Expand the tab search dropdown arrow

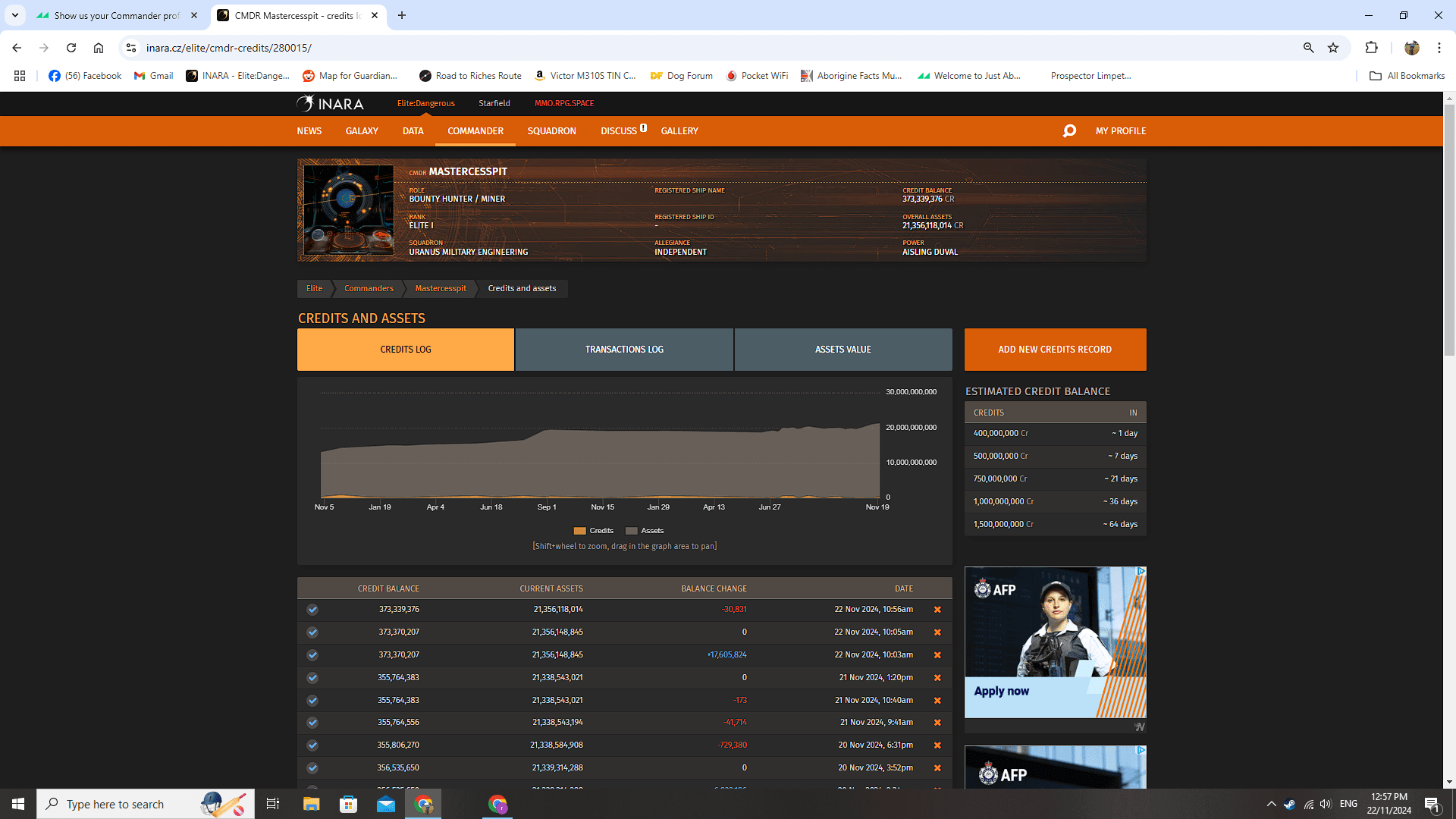pos(14,15)
